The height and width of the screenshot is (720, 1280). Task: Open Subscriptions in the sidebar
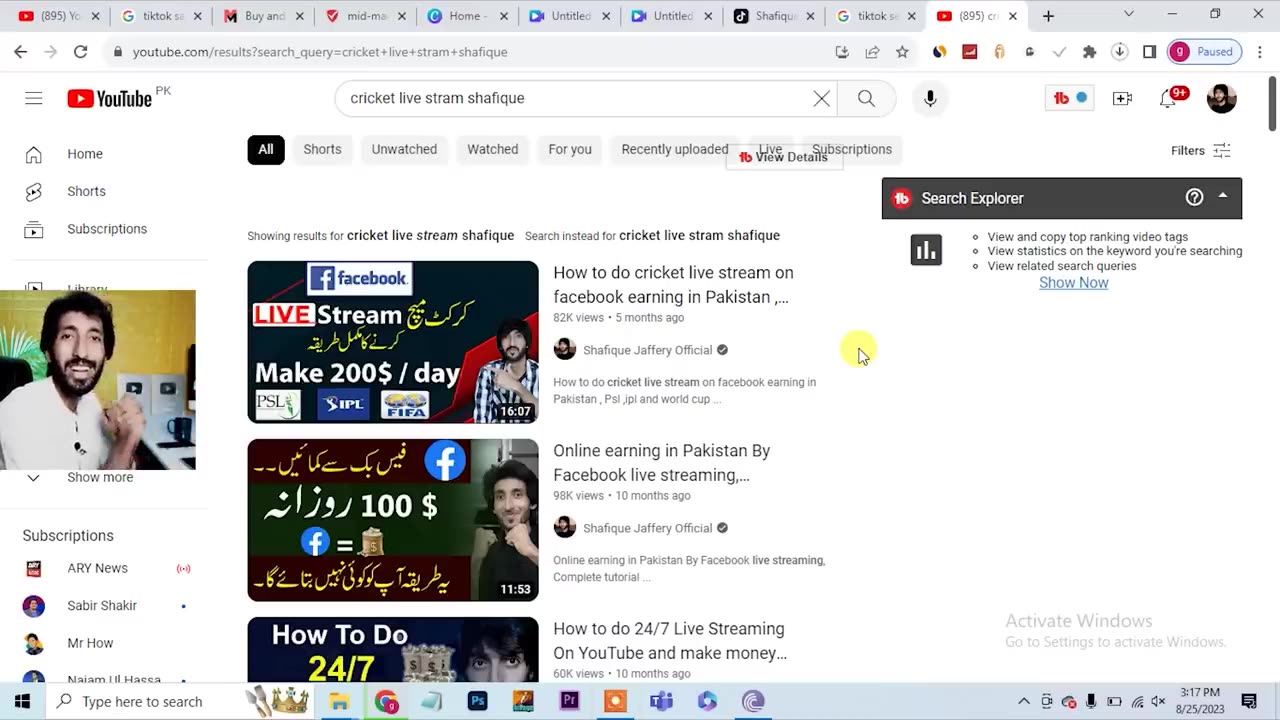click(x=107, y=229)
